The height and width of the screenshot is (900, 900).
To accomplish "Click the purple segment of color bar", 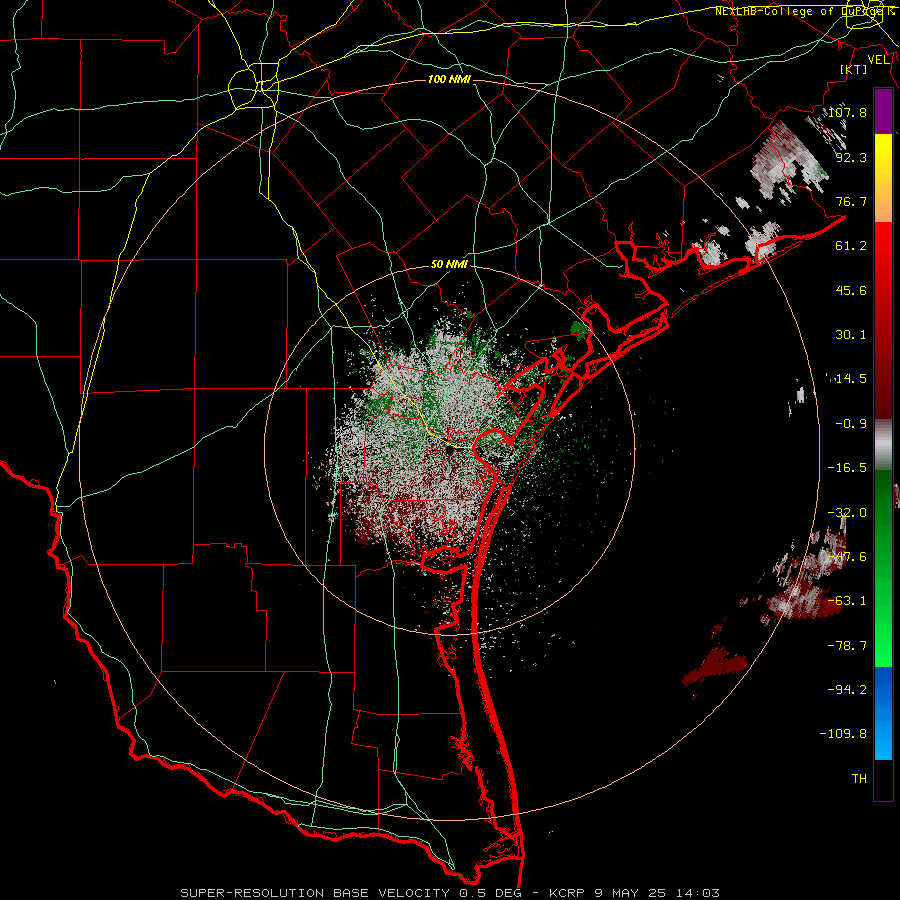I will (x=883, y=111).
